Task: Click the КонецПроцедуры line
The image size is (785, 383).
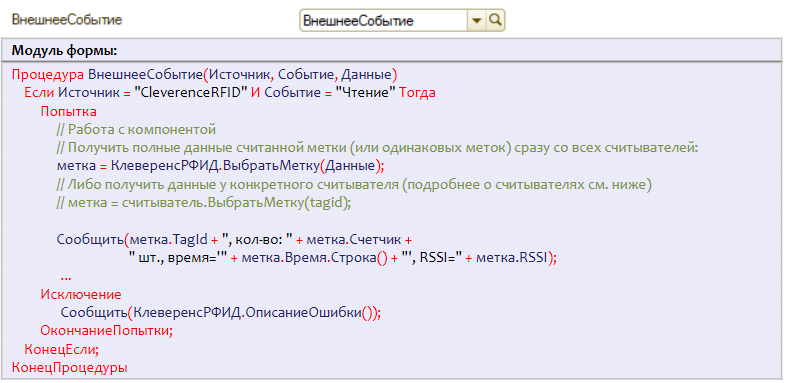Action: coord(69,367)
